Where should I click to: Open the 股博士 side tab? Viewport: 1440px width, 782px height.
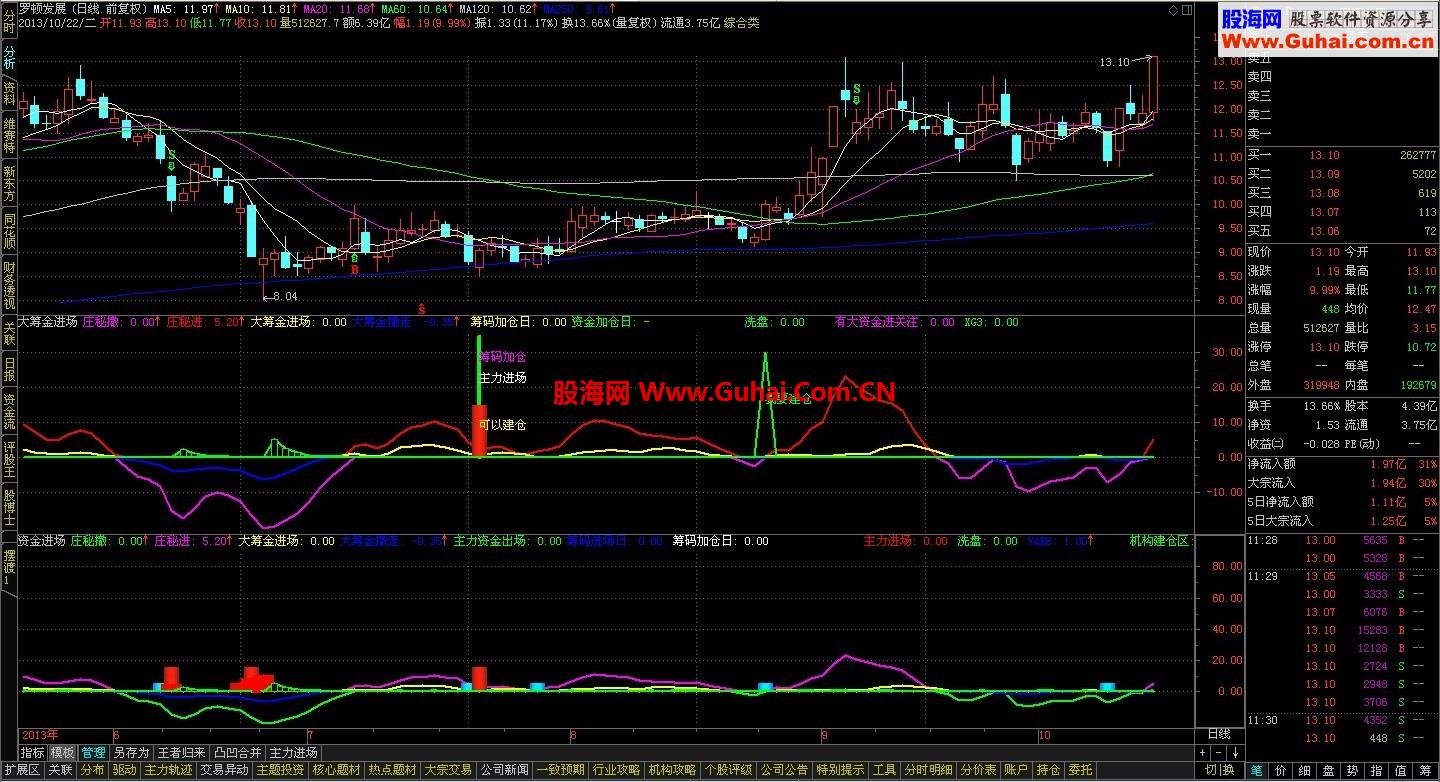click(x=9, y=507)
